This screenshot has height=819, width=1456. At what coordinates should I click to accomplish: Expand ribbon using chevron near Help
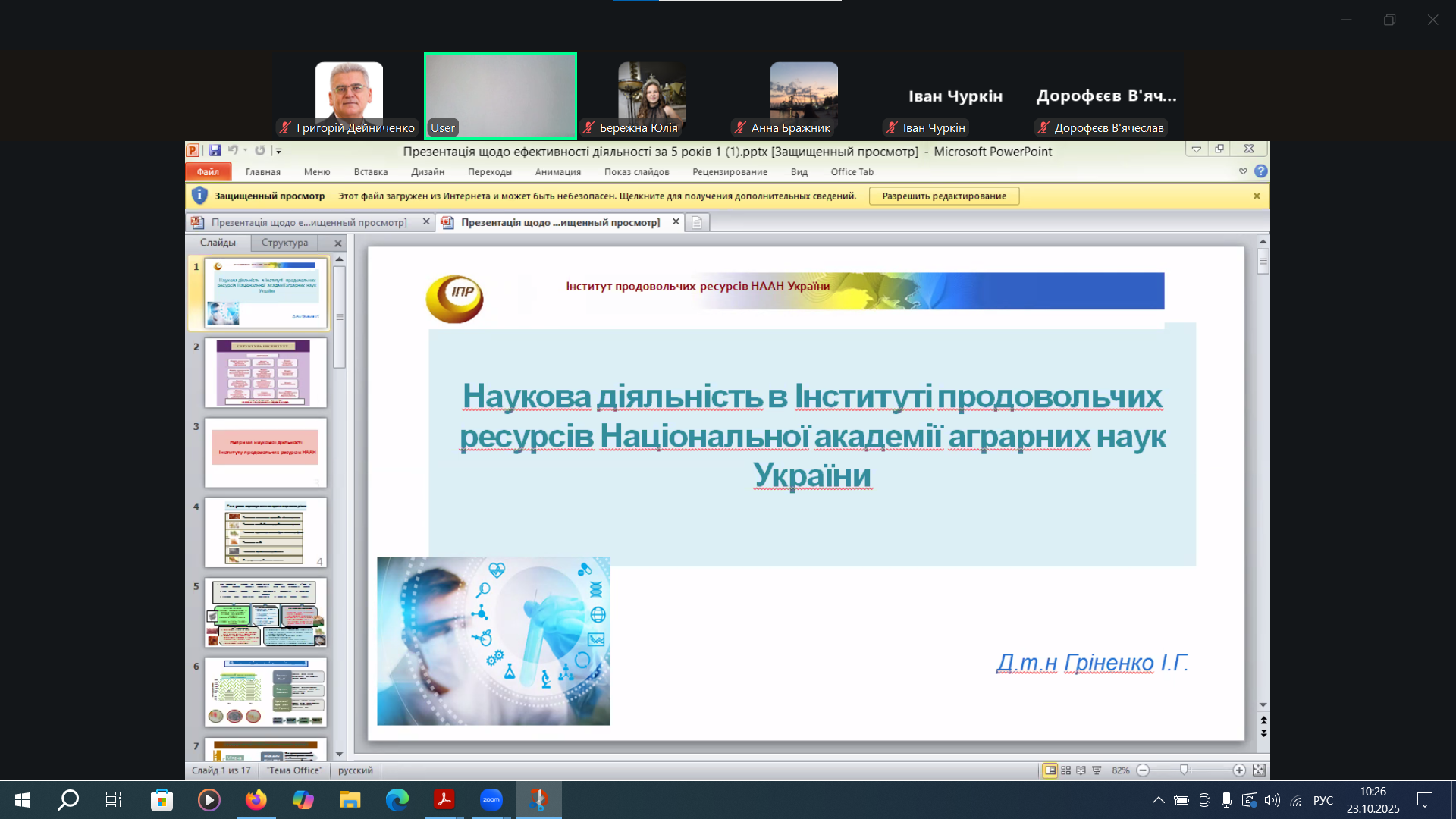pyautogui.click(x=1243, y=171)
